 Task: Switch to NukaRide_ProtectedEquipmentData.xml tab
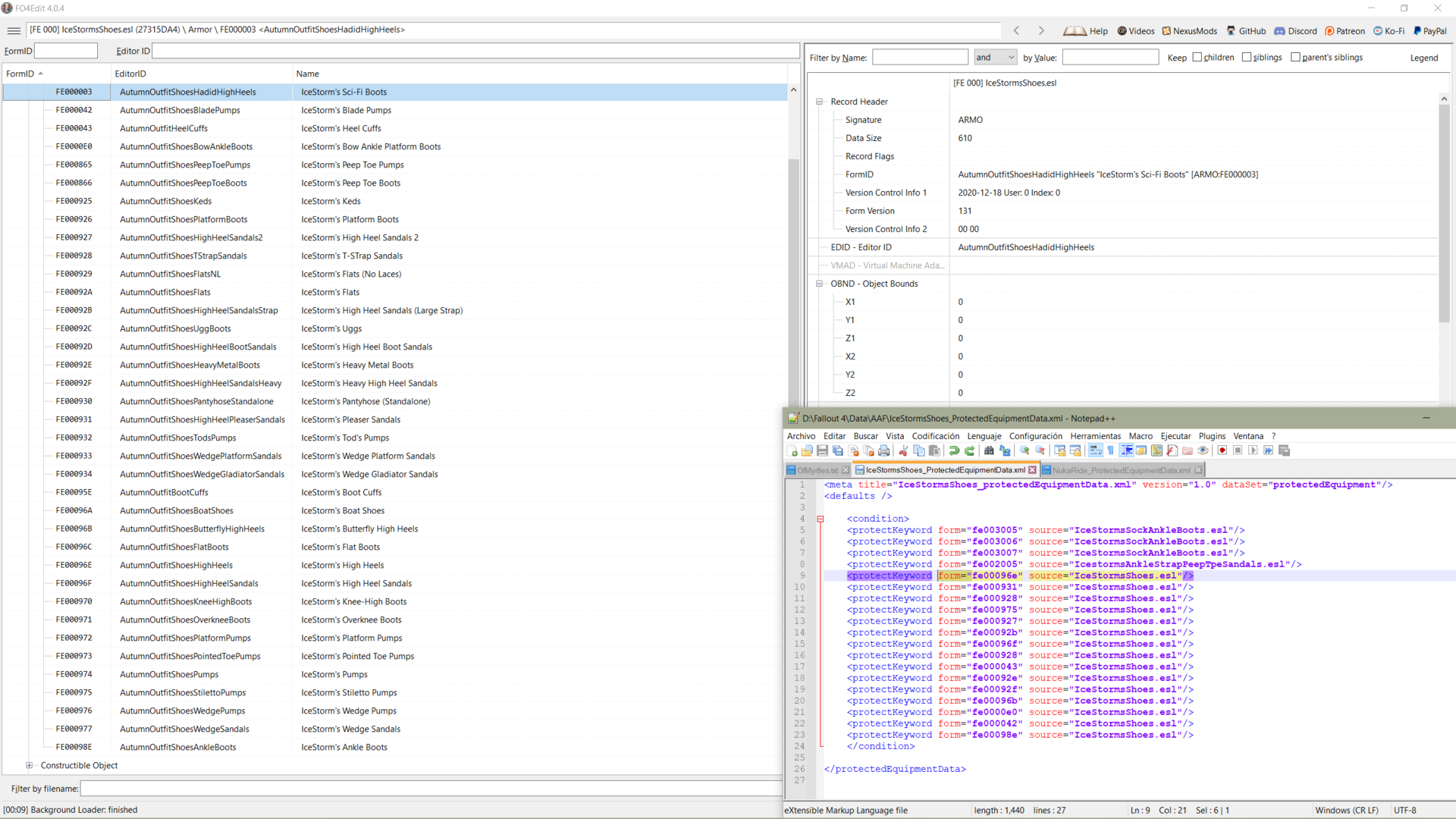[x=1121, y=470]
